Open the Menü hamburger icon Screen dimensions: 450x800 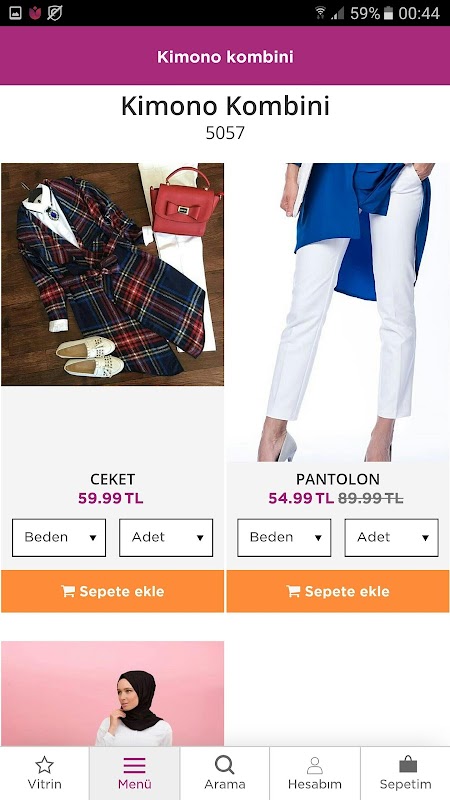135,765
